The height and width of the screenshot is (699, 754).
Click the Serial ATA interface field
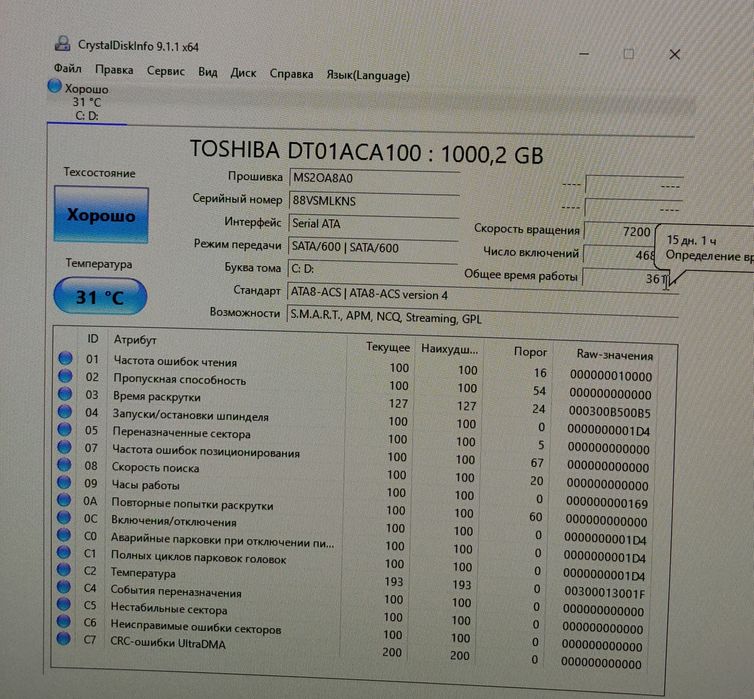click(x=373, y=224)
